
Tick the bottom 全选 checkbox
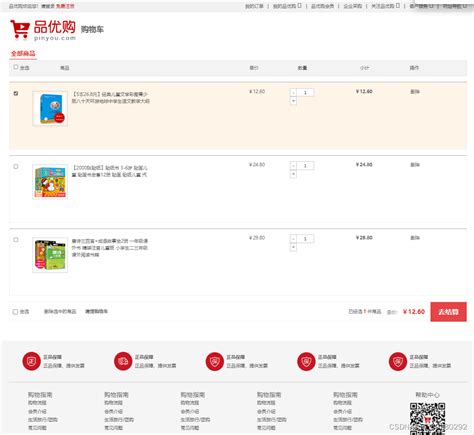pyautogui.click(x=15, y=312)
